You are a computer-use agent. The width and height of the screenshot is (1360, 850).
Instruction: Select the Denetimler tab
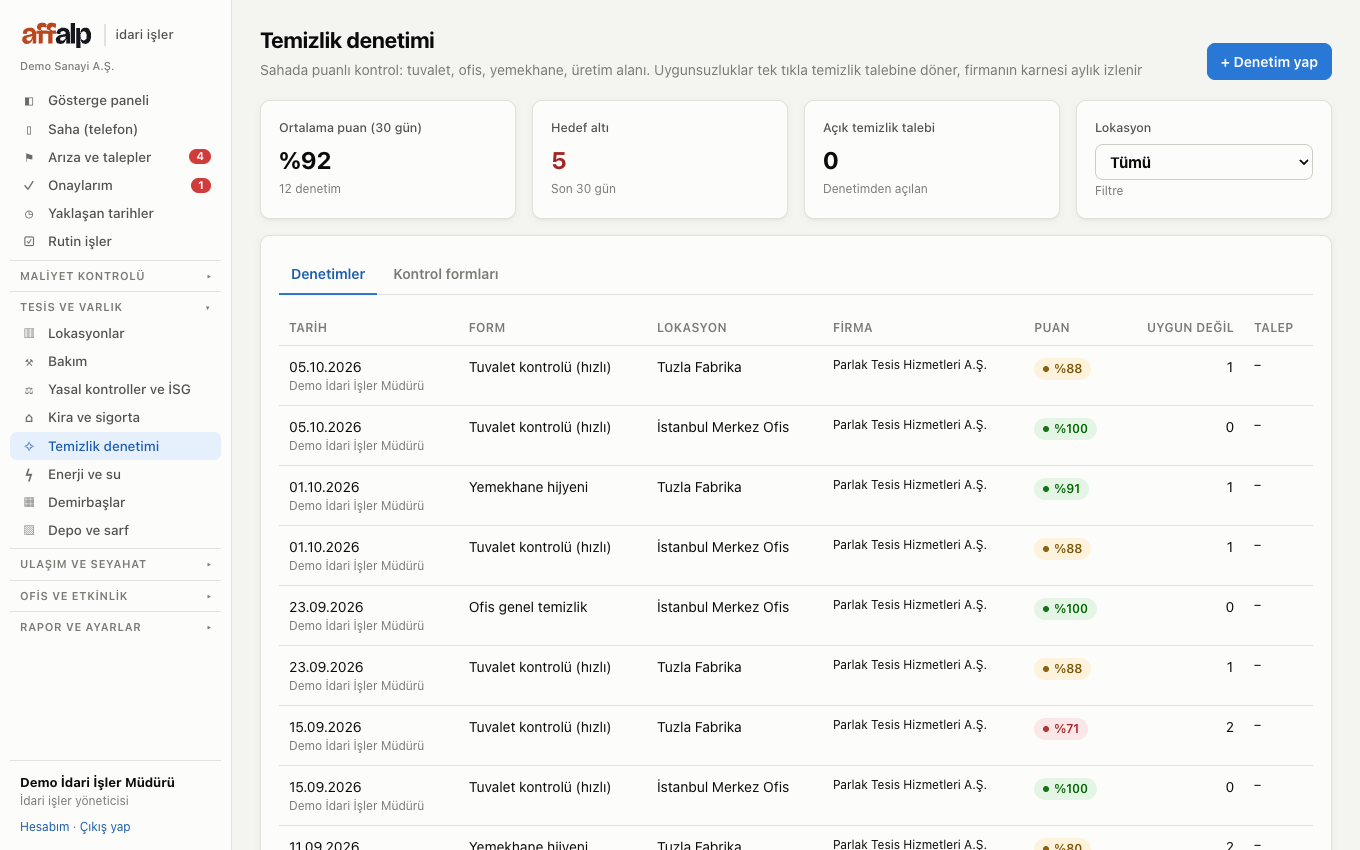tap(328, 274)
